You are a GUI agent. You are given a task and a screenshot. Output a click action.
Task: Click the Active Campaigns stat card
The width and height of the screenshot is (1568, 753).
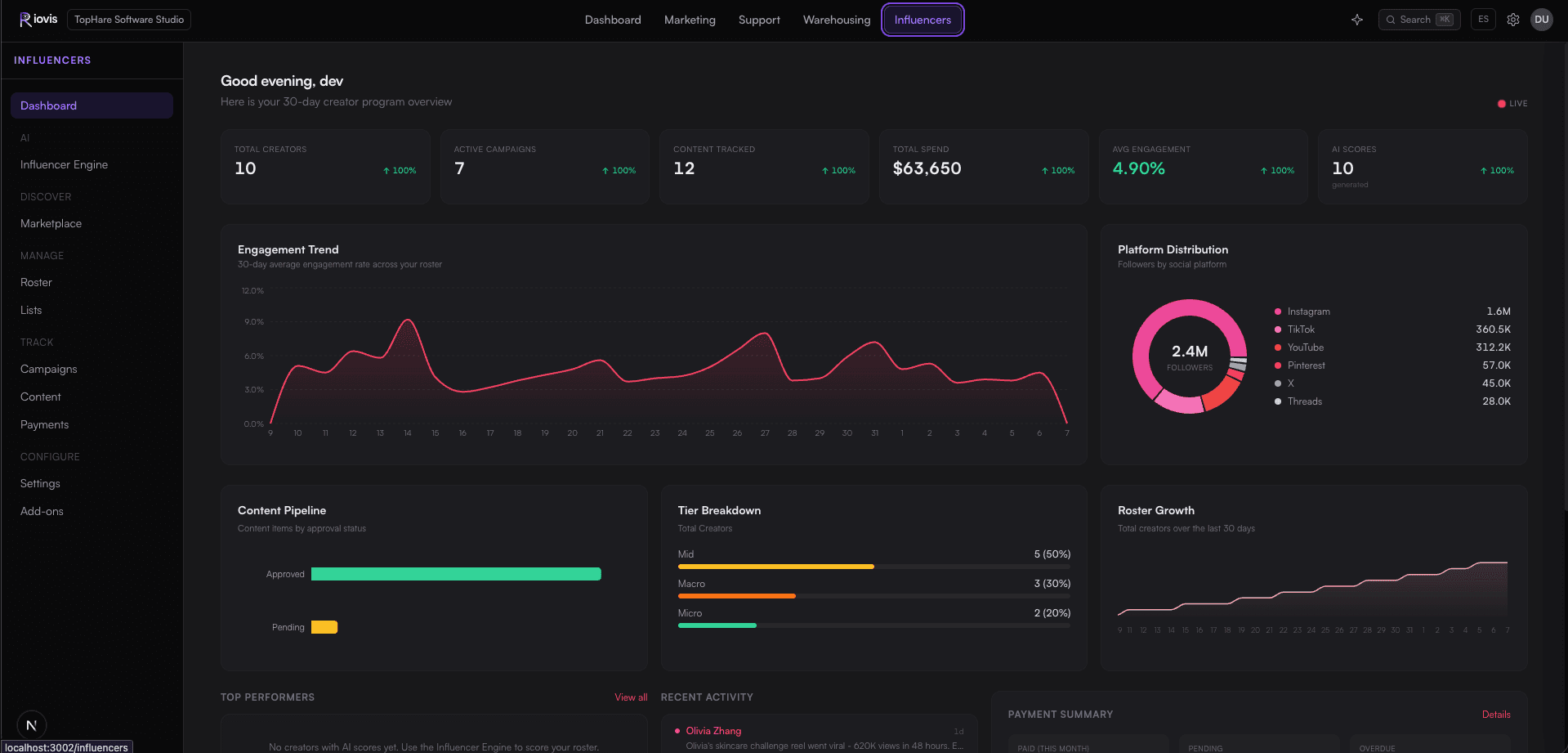pyautogui.click(x=545, y=167)
